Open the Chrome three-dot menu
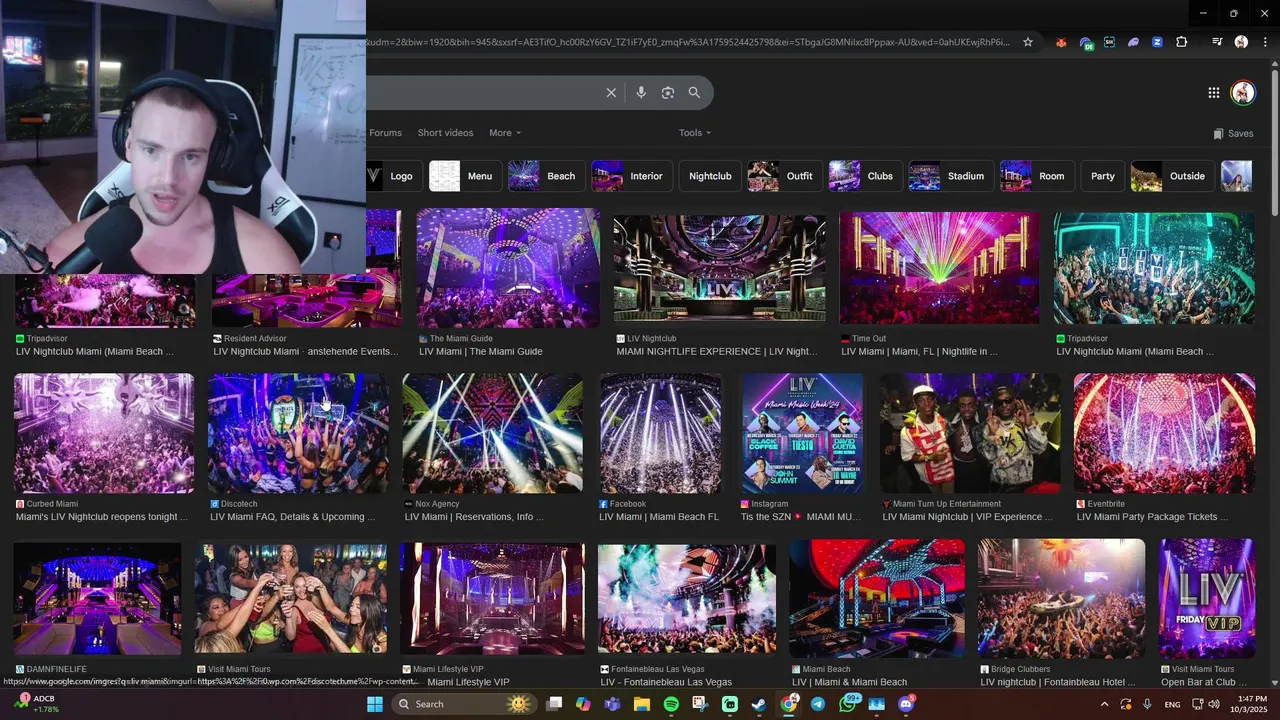1280x720 pixels. click(x=1264, y=42)
